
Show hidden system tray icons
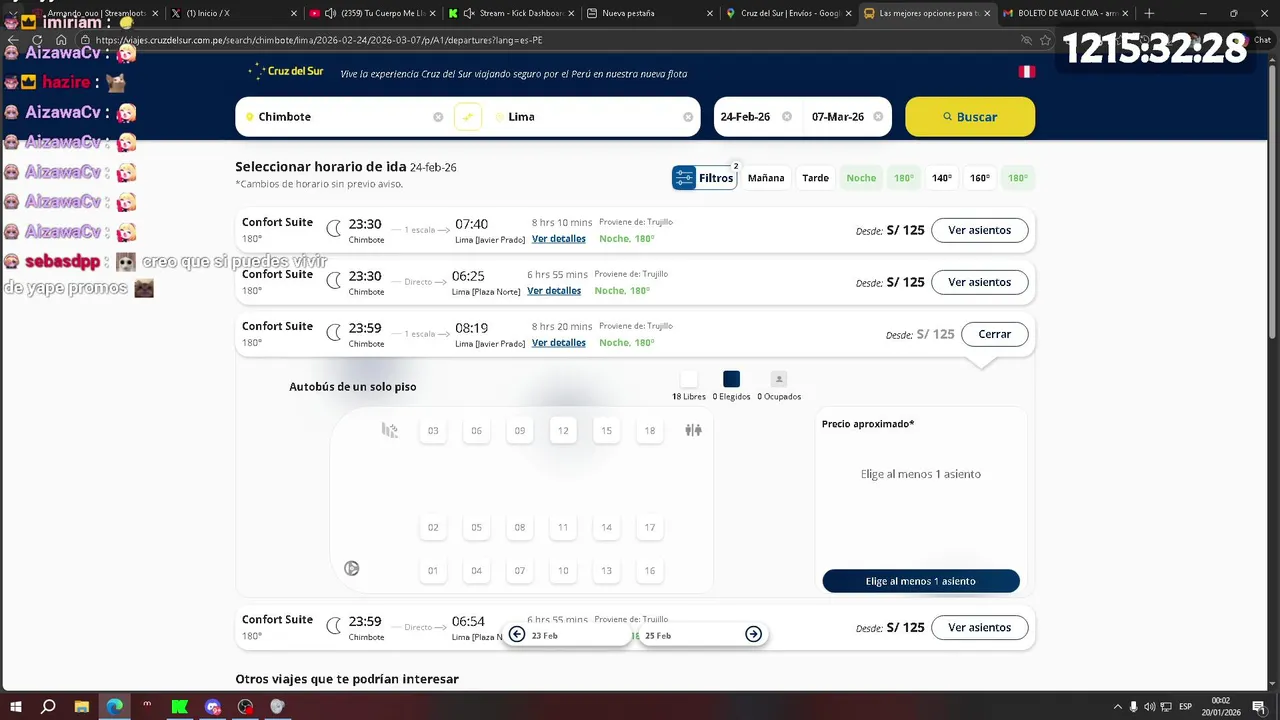pyautogui.click(x=1117, y=706)
